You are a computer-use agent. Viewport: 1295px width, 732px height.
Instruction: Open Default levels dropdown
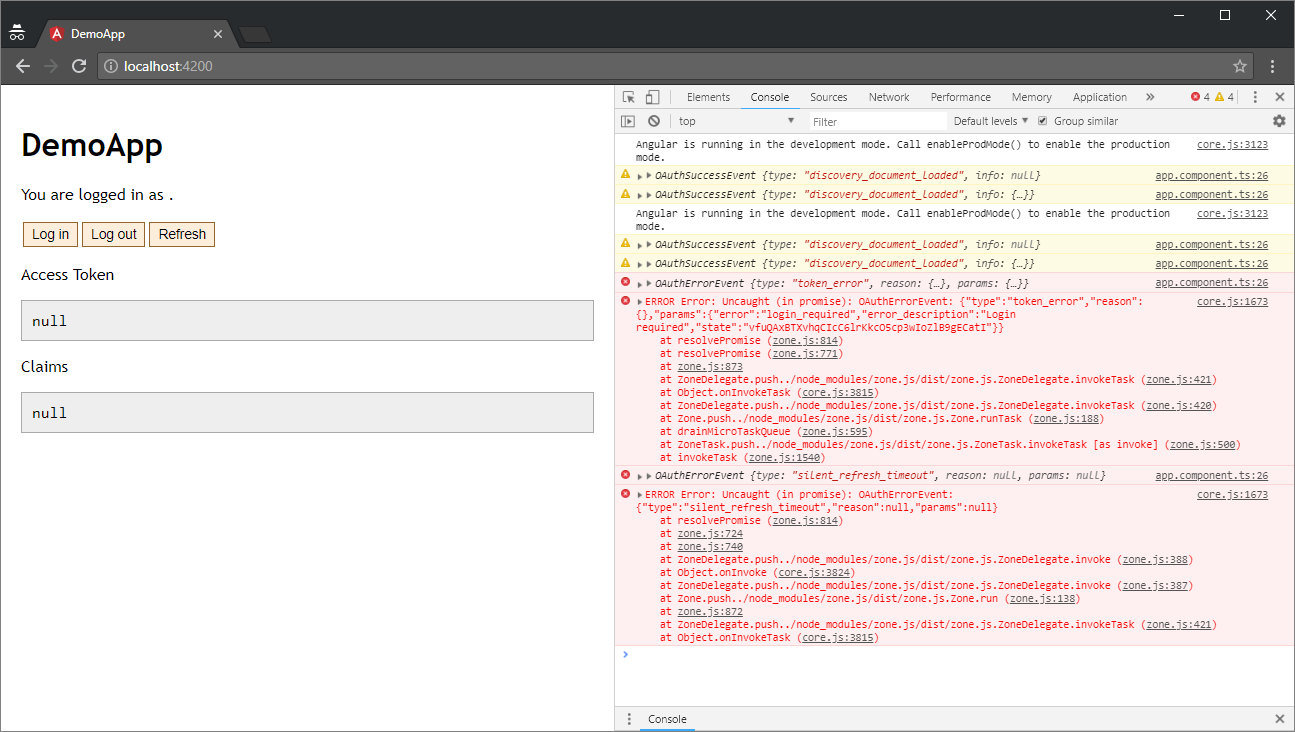click(x=991, y=121)
